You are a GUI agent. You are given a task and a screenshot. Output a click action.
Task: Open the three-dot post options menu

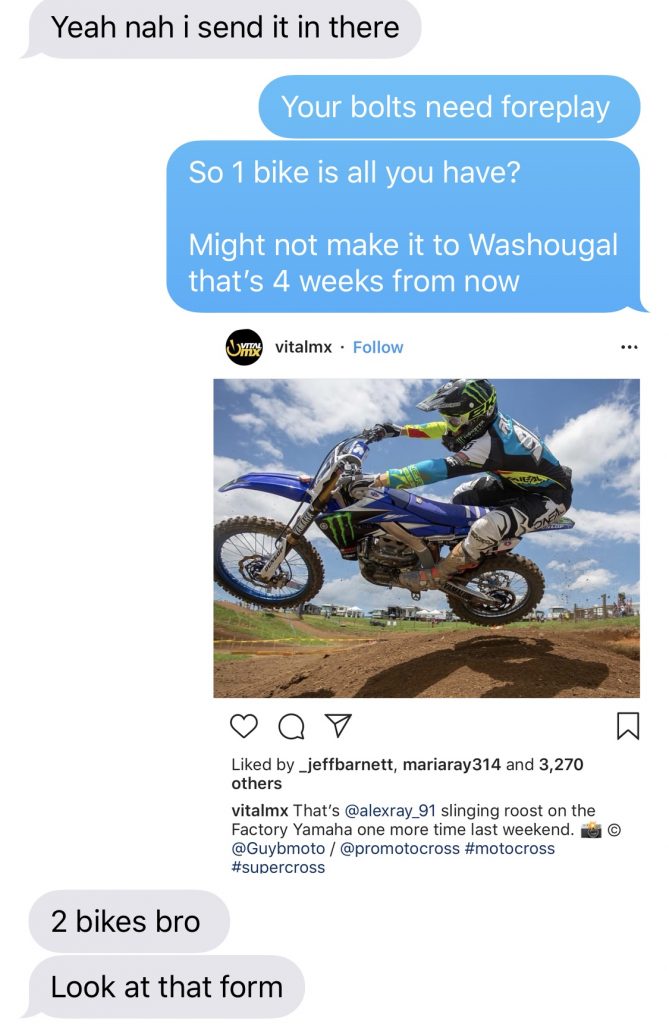(x=628, y=347)
